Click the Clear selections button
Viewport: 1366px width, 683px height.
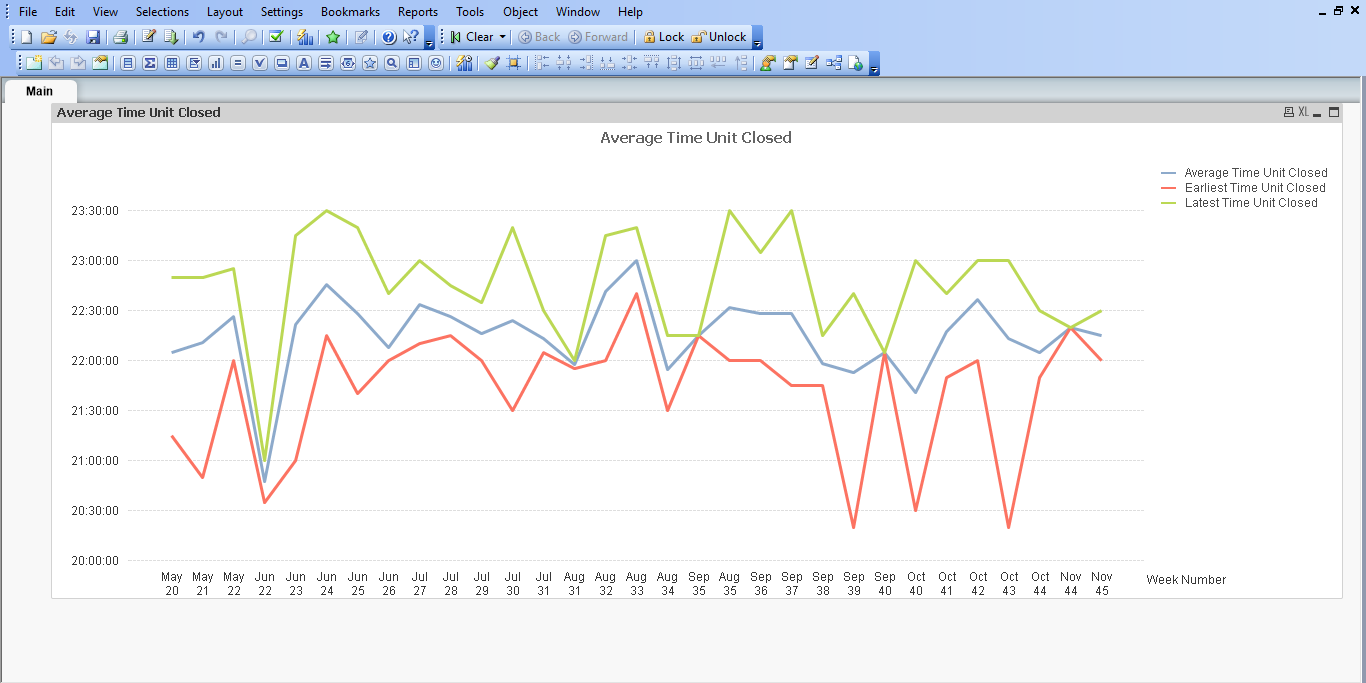coord(471,37)
